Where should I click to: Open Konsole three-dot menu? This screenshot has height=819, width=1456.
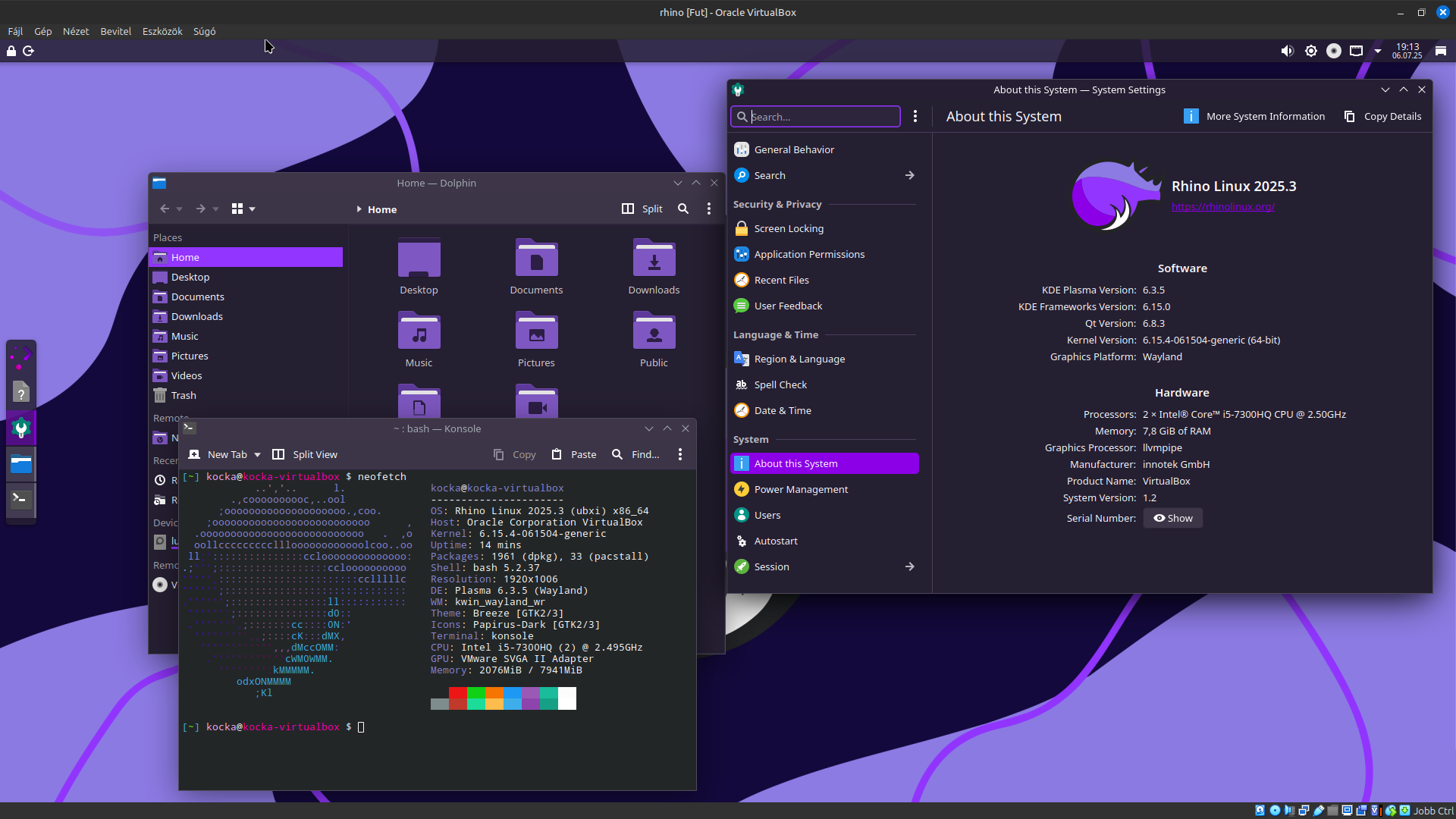pos(680,454)
